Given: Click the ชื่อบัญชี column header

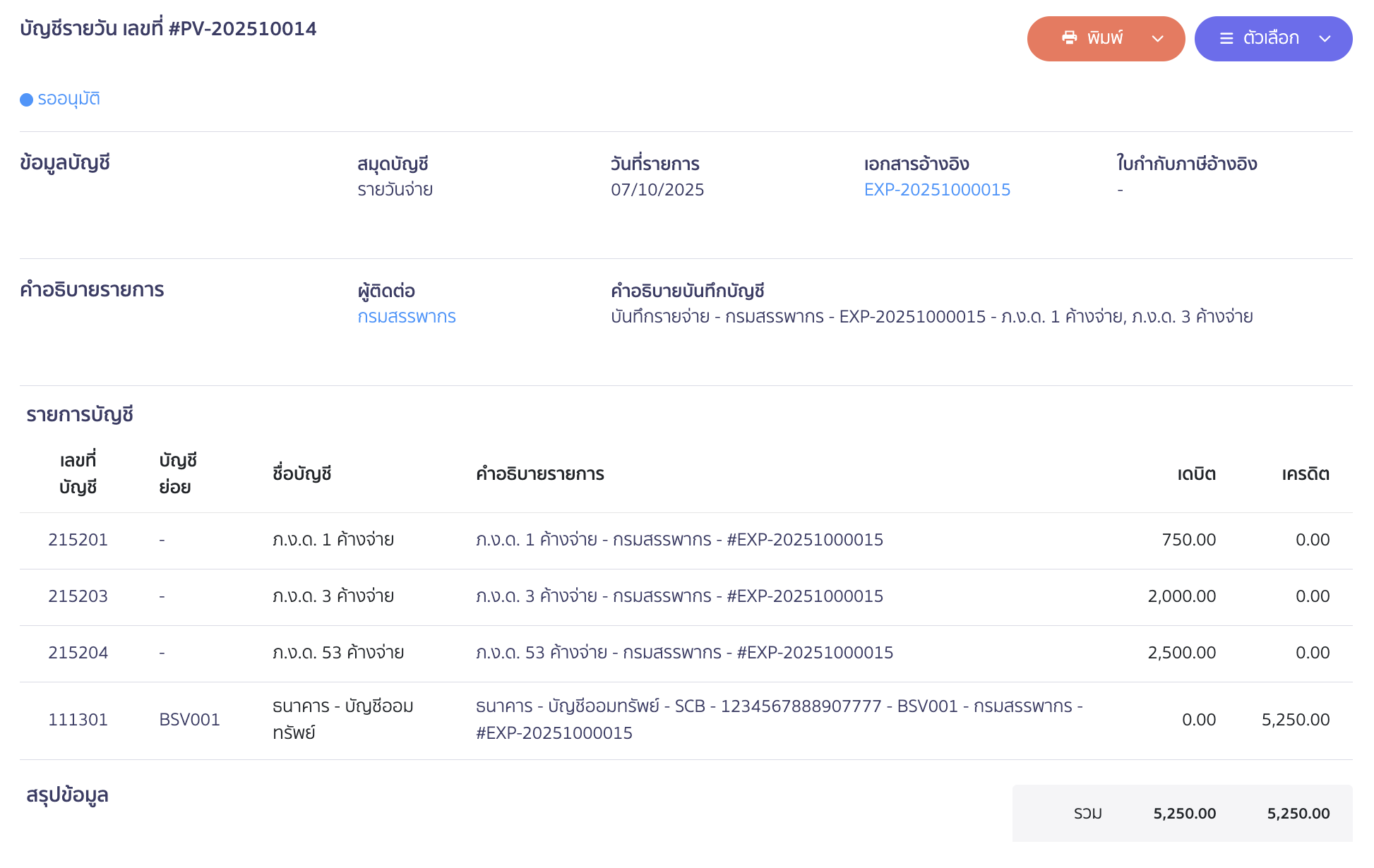Looking at the screenshot, I should (301, 474).
